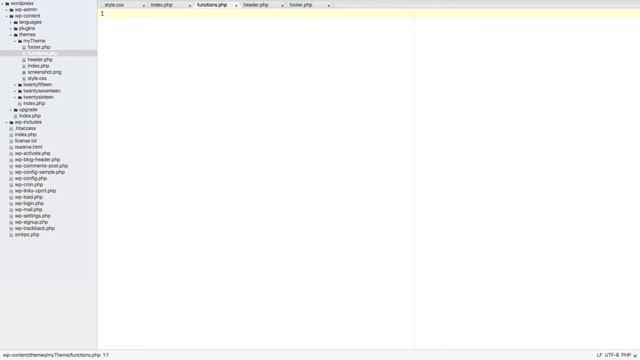Screen dimensions: 640x360
Task: Click the file icon next to wp-activate.php
Action: pyautogui.click(x=11, y=153)
